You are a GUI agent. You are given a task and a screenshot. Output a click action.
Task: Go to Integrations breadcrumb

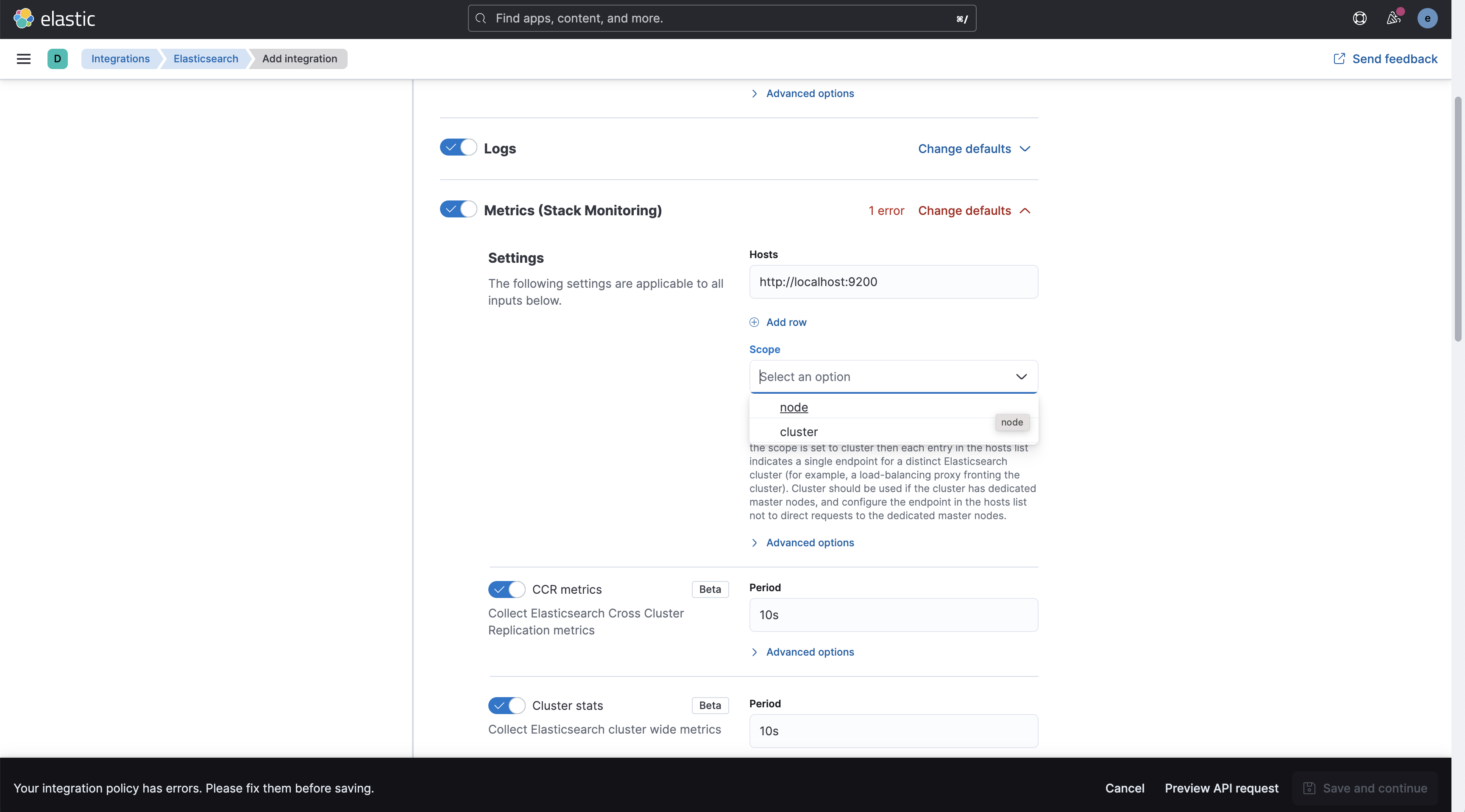point(120,58)
